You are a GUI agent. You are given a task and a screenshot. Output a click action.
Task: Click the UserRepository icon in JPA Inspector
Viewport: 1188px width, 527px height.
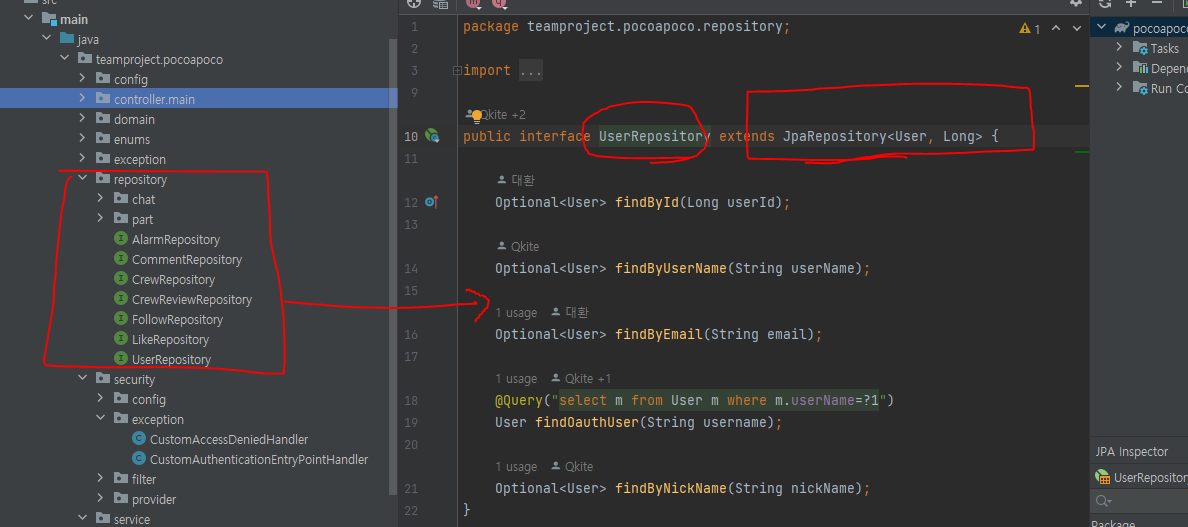(x=1103, y=478)
